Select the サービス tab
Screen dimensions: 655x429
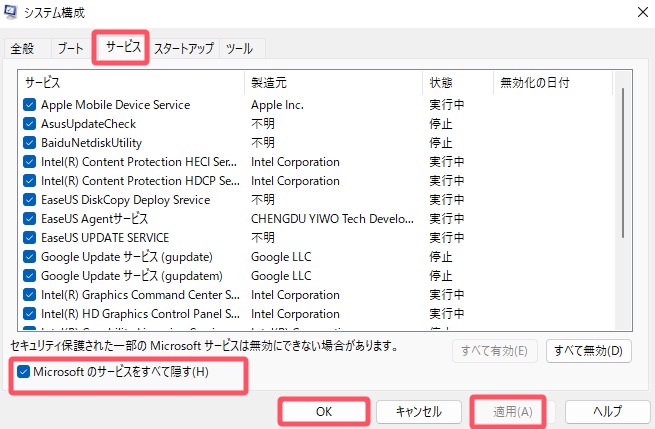123,46
